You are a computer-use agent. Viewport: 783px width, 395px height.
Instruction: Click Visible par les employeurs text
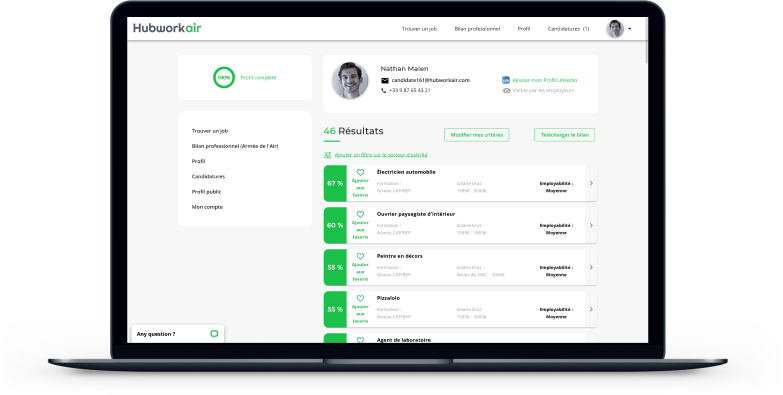[x=543, y=90]
